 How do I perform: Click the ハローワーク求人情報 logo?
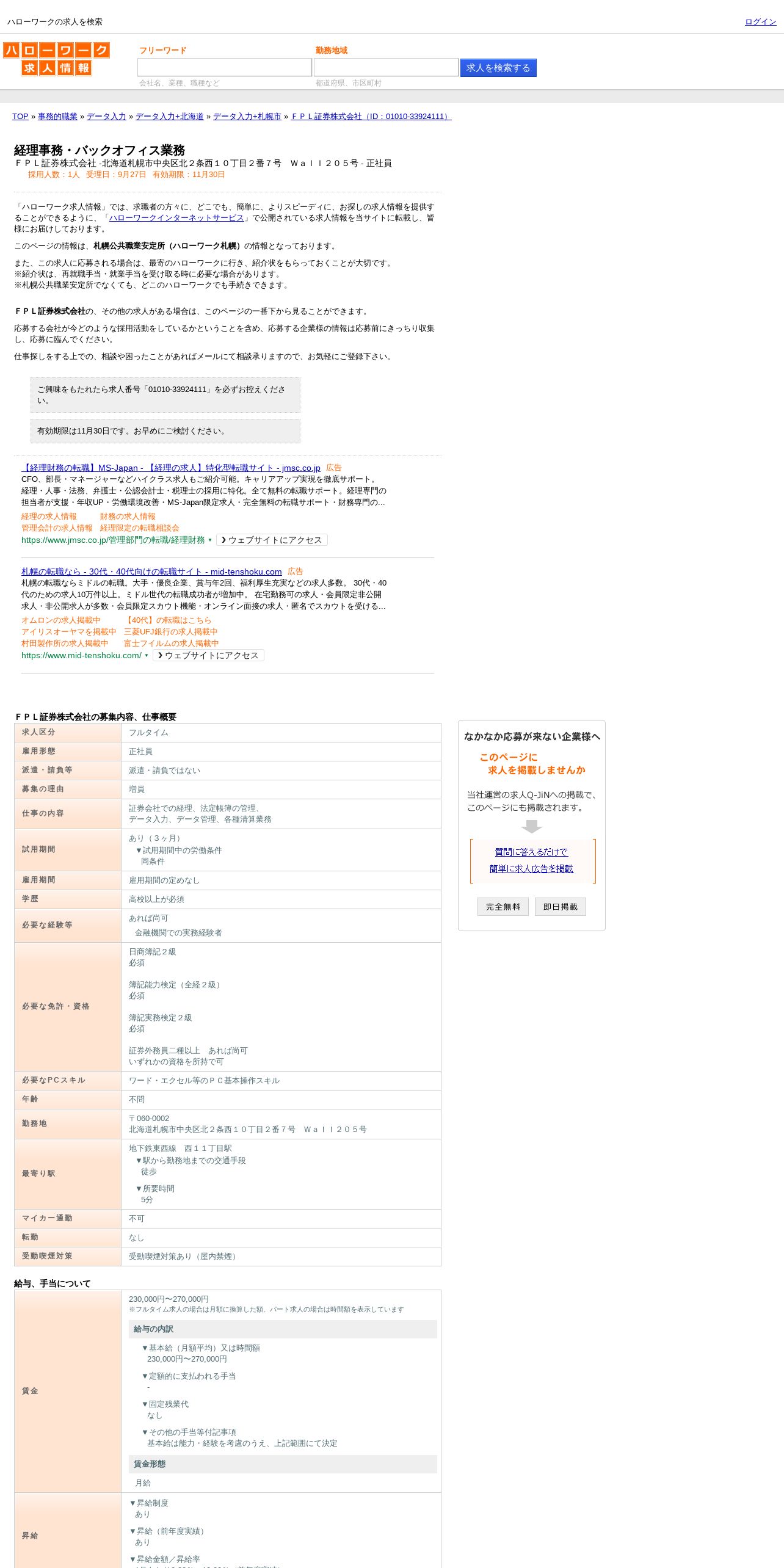(56, 59)
